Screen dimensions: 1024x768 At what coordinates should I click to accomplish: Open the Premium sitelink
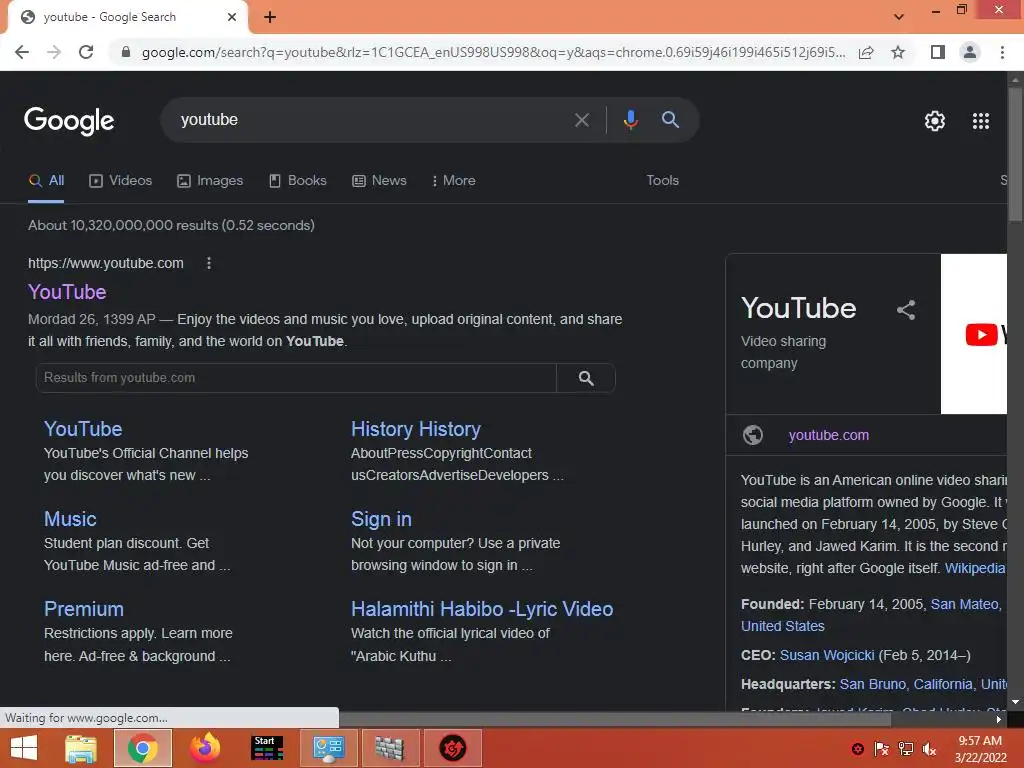coord(84,609)
